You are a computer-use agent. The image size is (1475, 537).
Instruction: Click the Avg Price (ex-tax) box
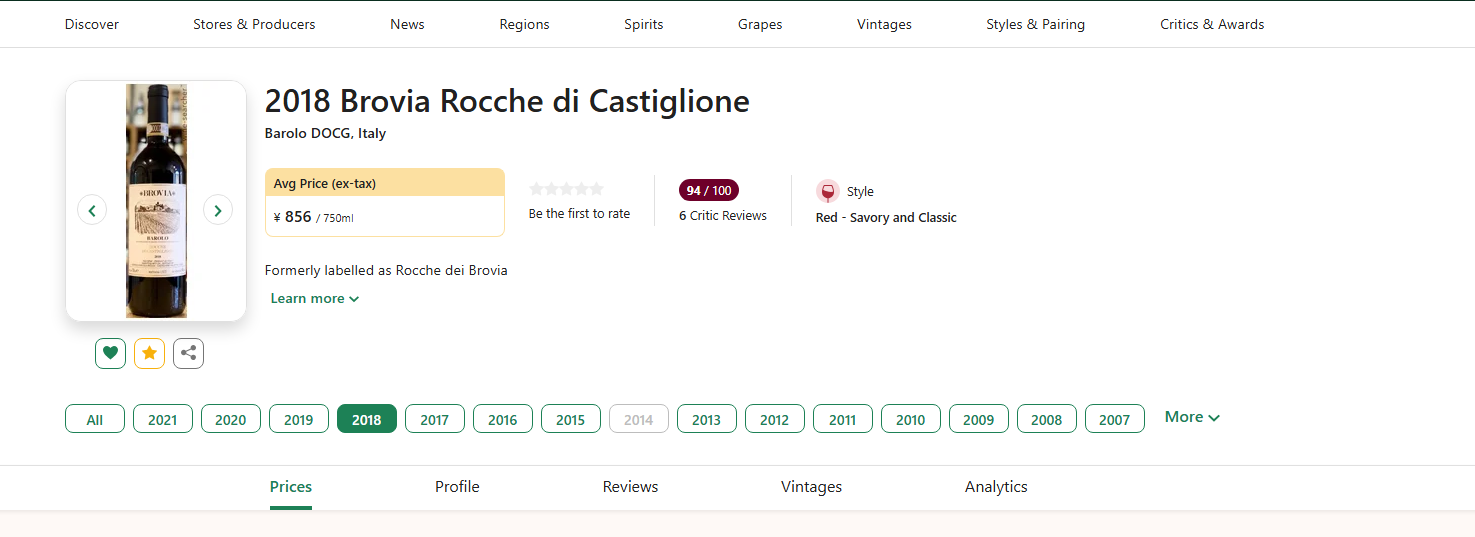(385, 203)
